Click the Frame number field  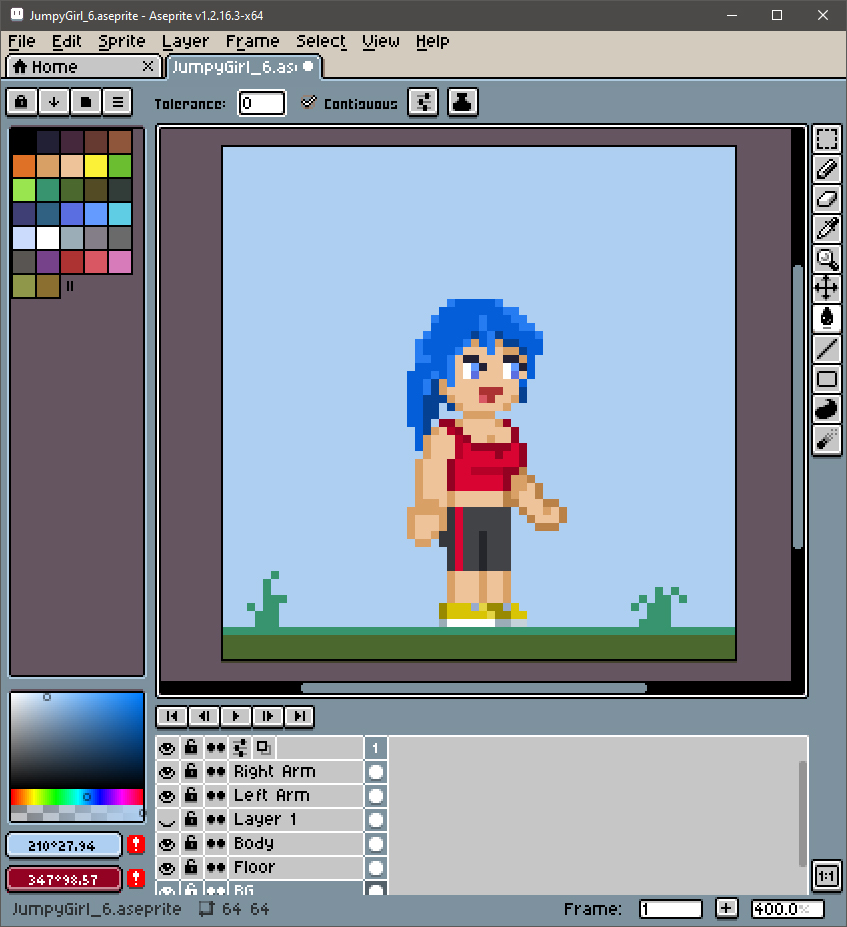670,909
